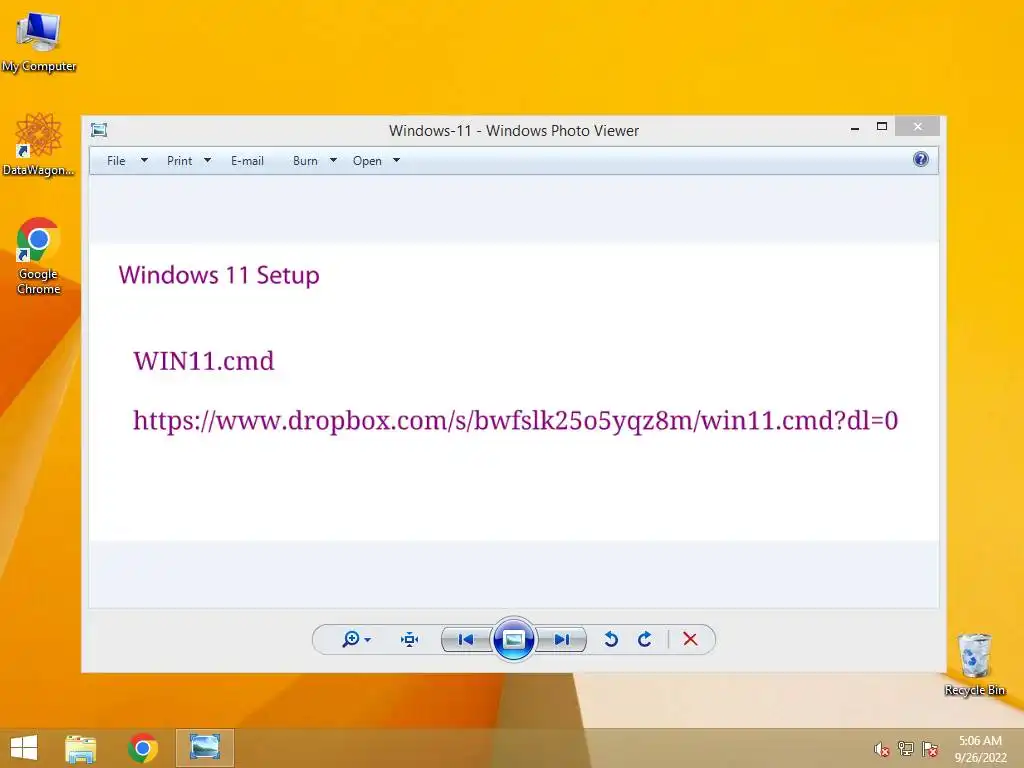Select the DataWagon desktop shortcut
This screenshot has height=768, width=1024.
point(39,144)
